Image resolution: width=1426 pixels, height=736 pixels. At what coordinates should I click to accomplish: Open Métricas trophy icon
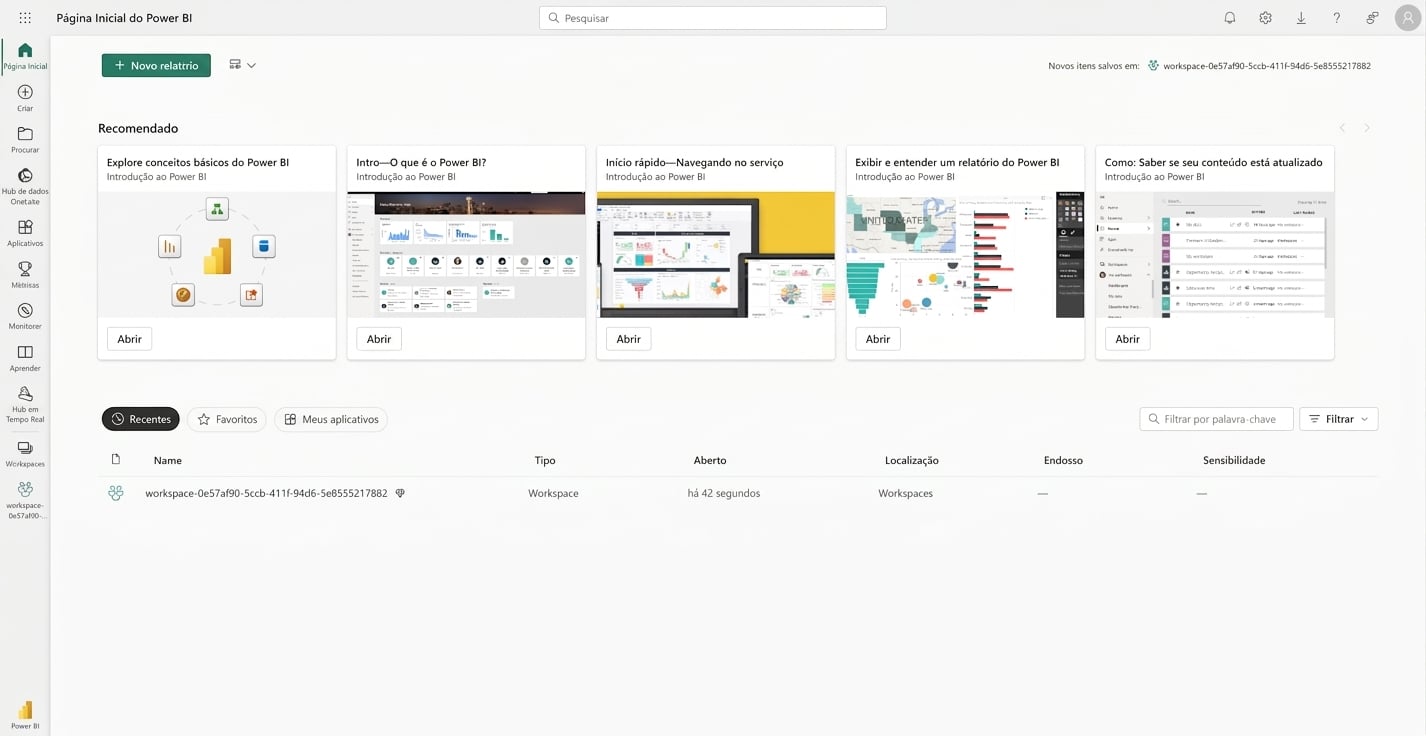tap(25, 275)
